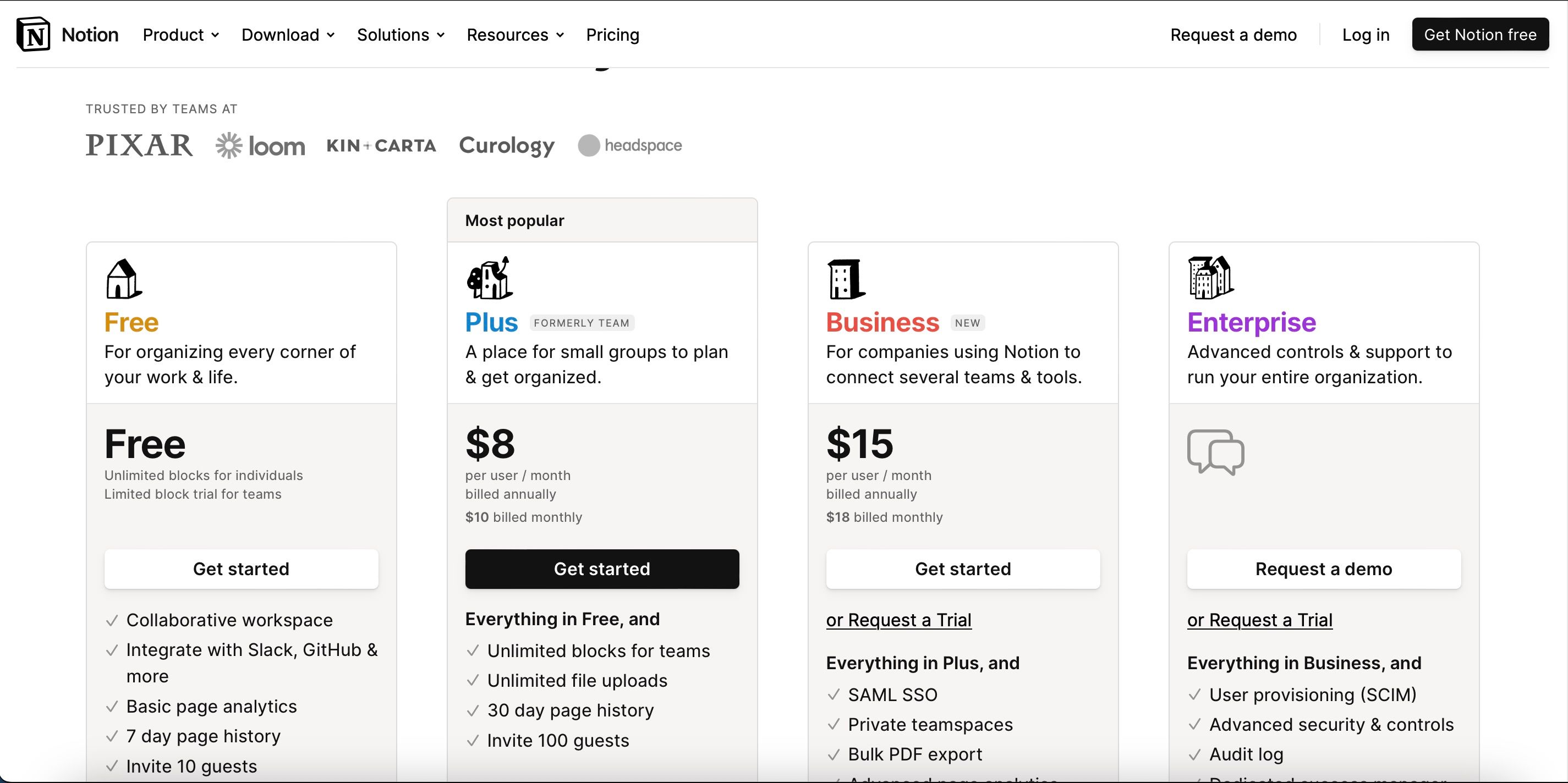Click checkmark beside Invite 100 guests
The width and height of the screenshot is (1568, 783).
coord(473,741)
